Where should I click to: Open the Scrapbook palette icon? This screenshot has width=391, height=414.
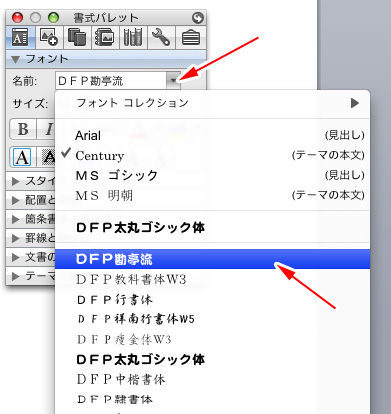[x=77, y=37]
